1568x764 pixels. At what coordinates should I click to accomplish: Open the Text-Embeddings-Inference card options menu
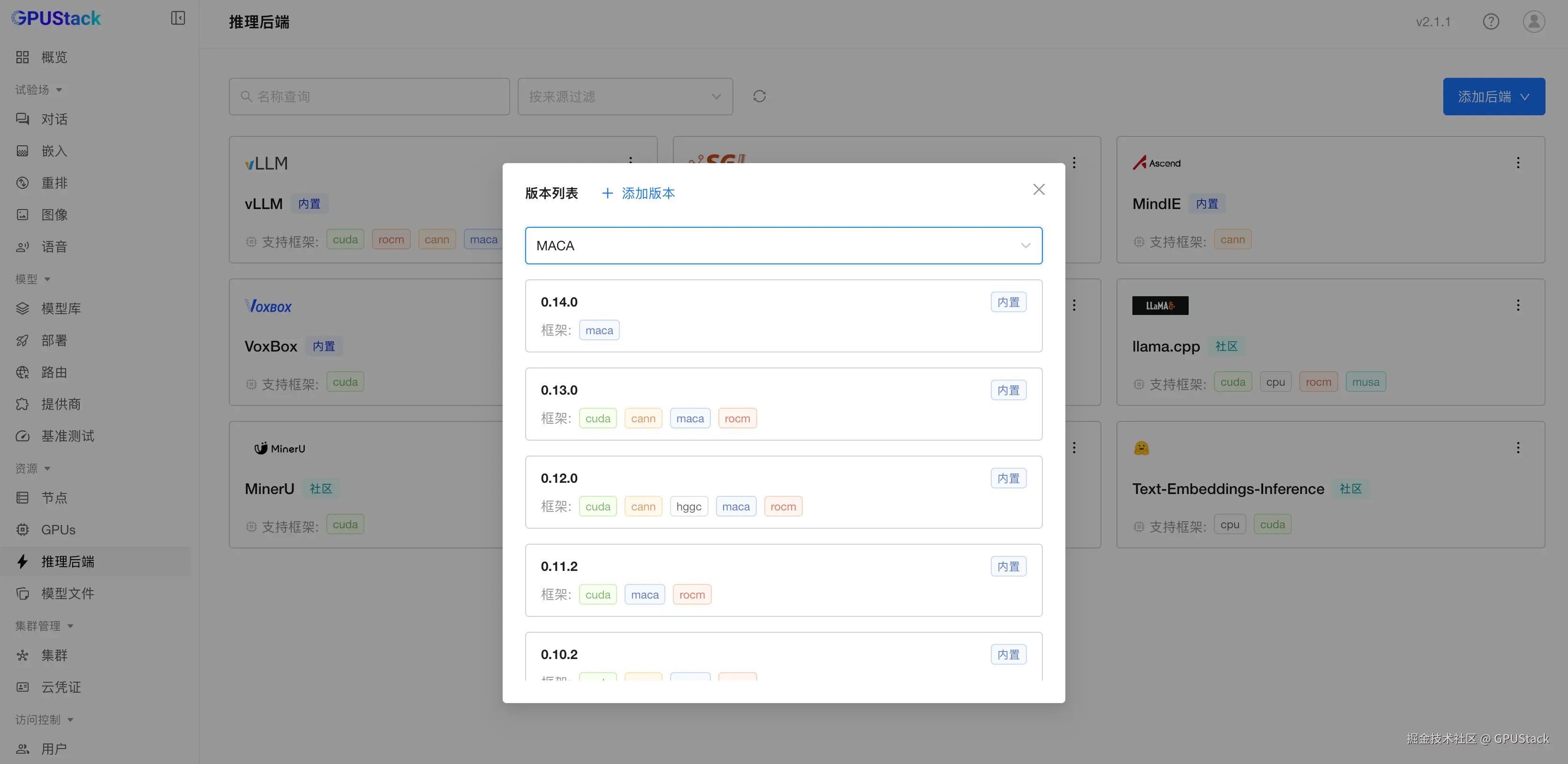[x=1517, y=448]
